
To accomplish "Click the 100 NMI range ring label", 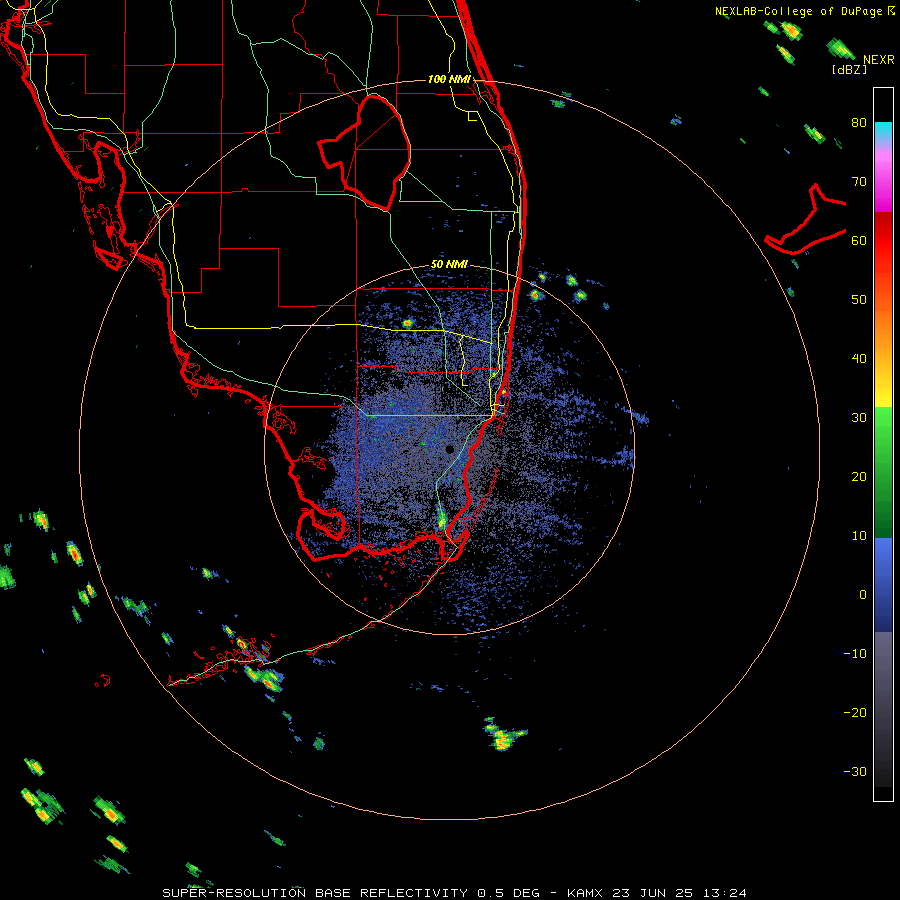I will click(449, 79).
